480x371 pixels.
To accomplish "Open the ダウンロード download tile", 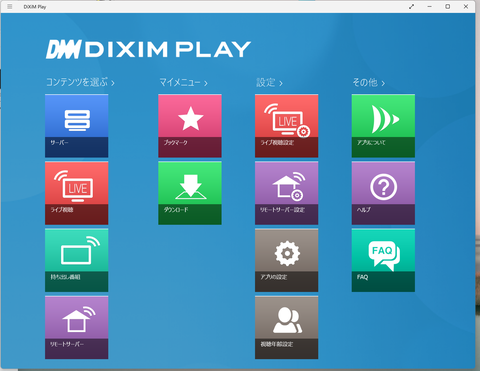I will click(190, 193).
